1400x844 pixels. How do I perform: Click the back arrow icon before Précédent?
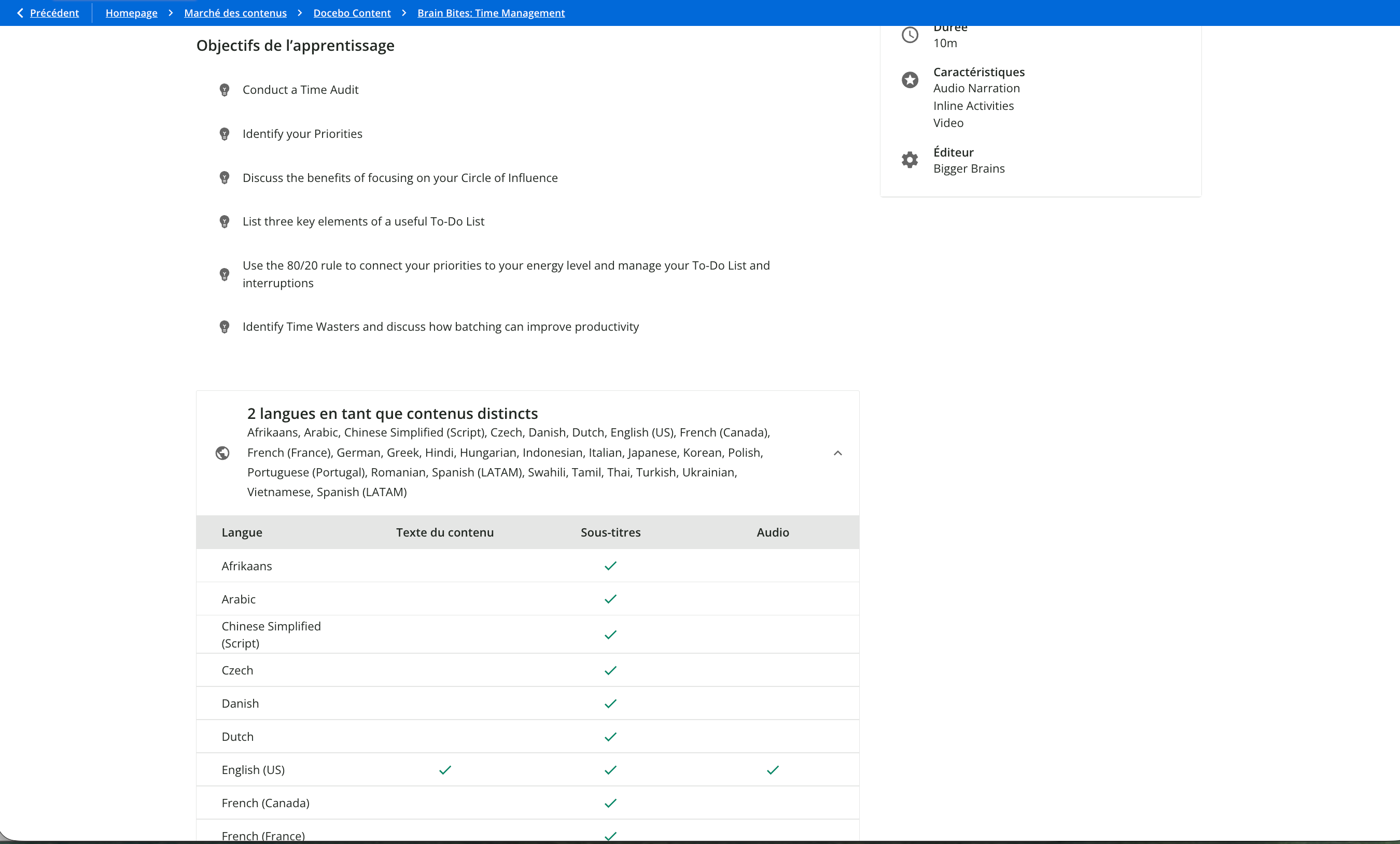coord(20,12)
